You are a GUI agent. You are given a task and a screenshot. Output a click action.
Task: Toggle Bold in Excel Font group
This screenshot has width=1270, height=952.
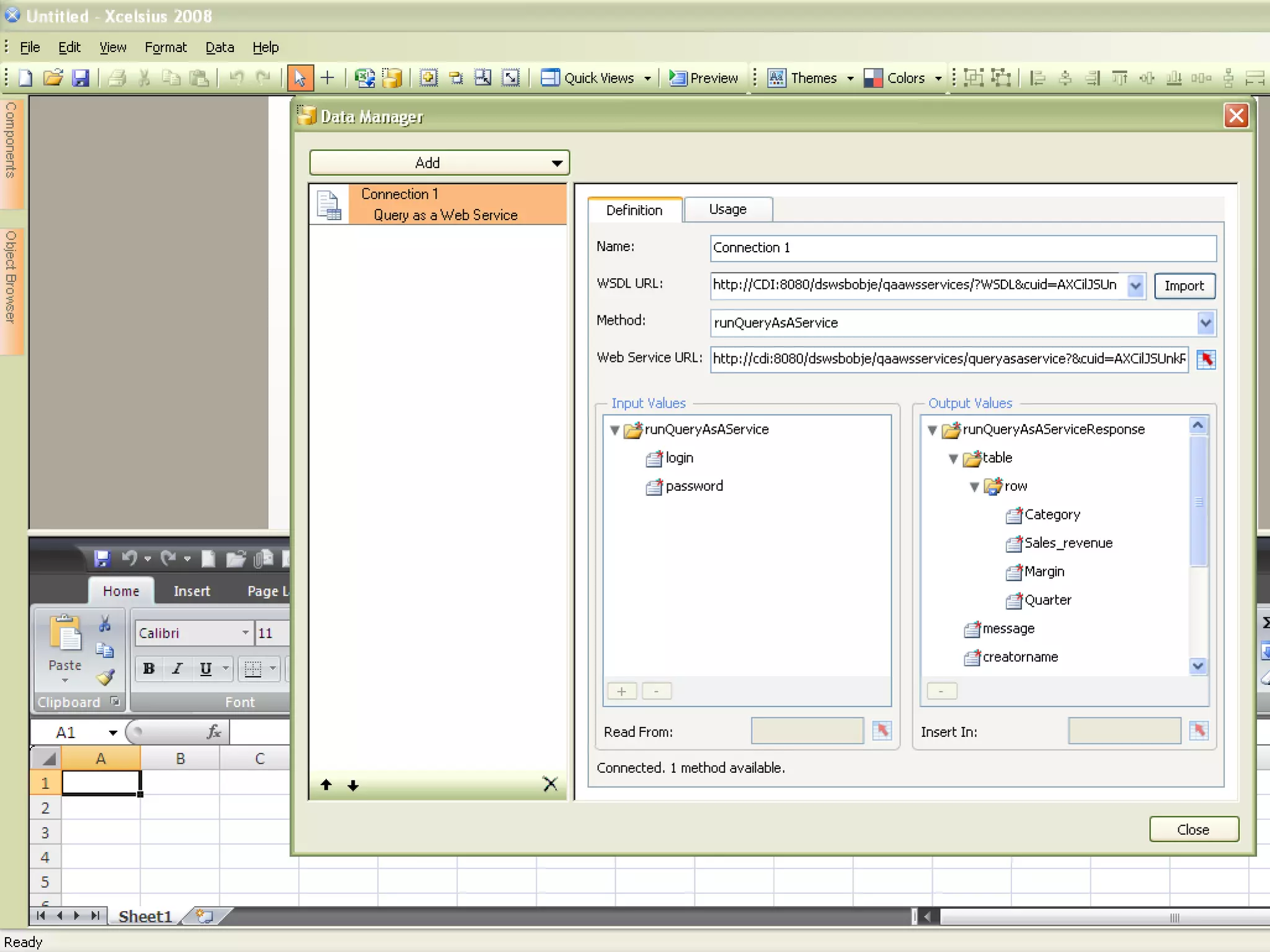coord(149,669)
